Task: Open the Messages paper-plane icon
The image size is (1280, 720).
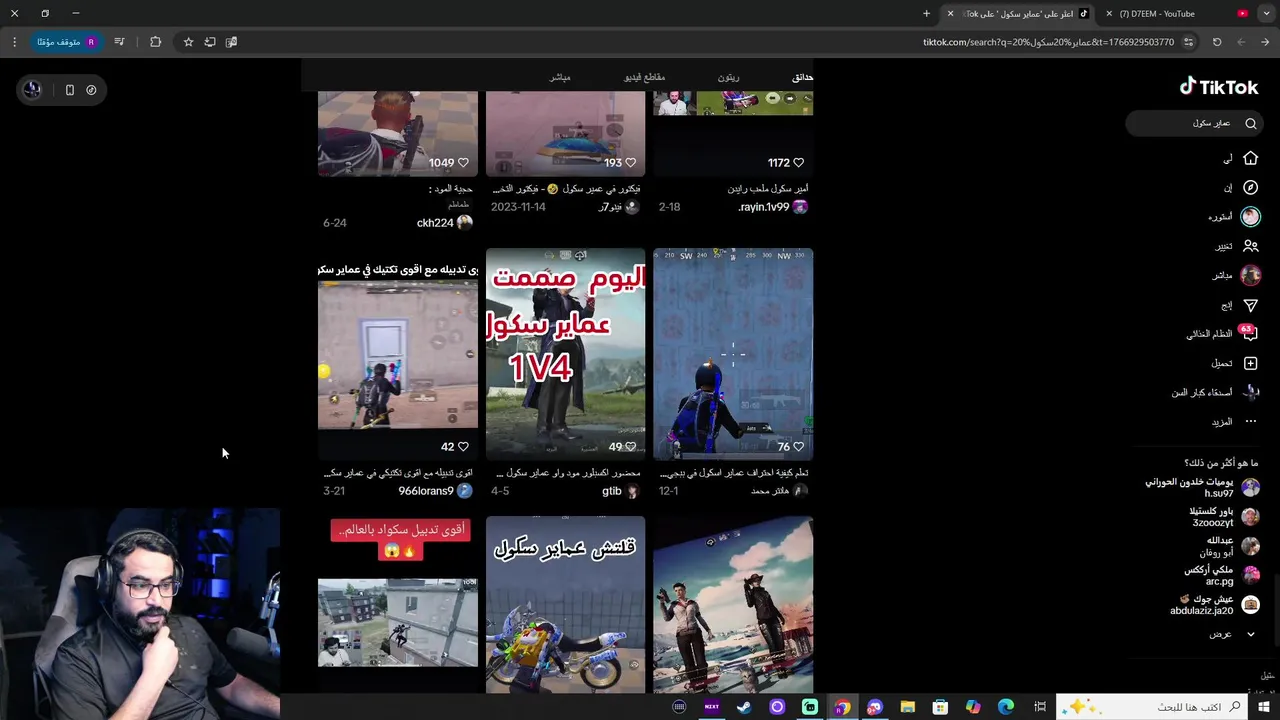Action: (1250, 305)
